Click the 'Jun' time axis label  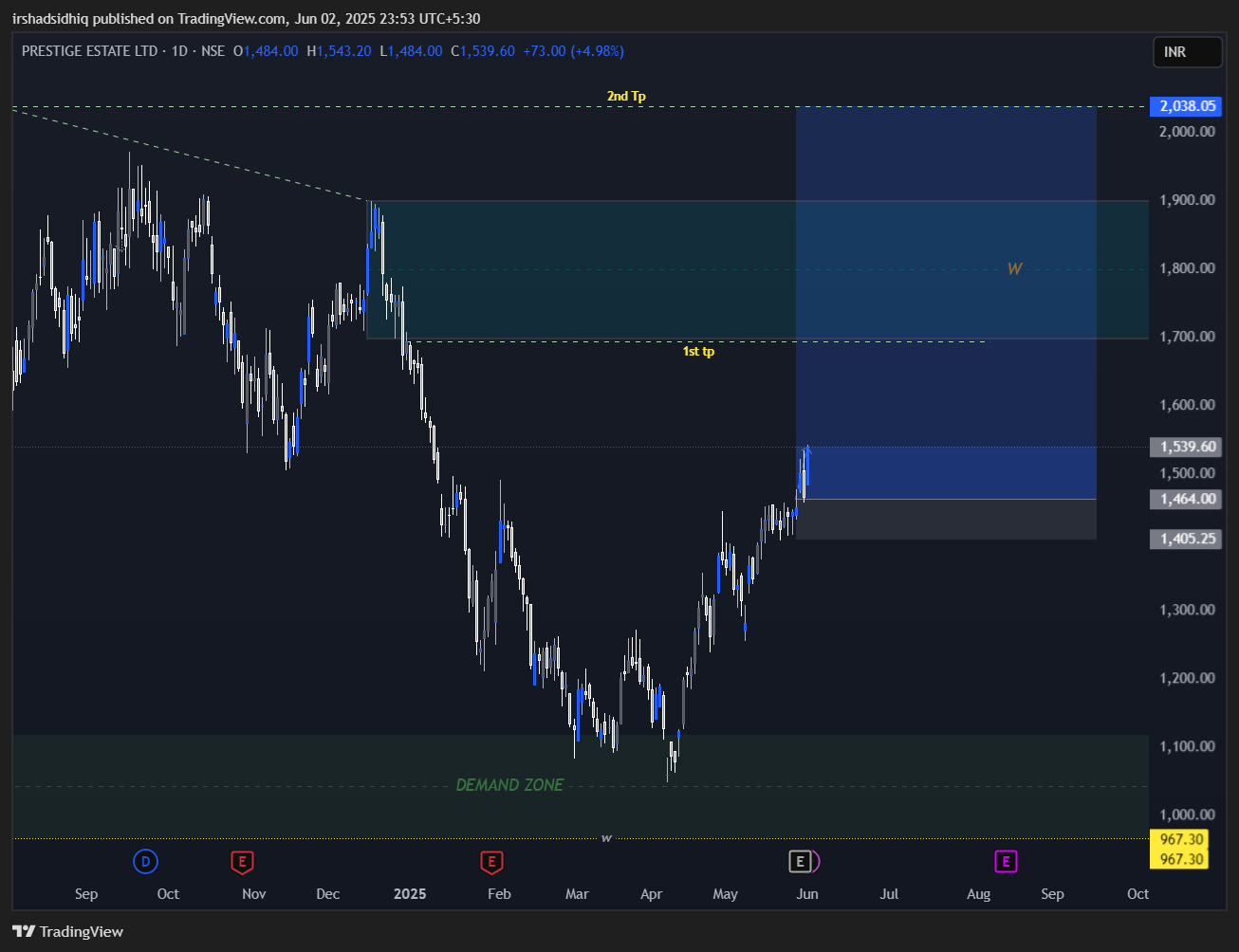pos(807,894)
